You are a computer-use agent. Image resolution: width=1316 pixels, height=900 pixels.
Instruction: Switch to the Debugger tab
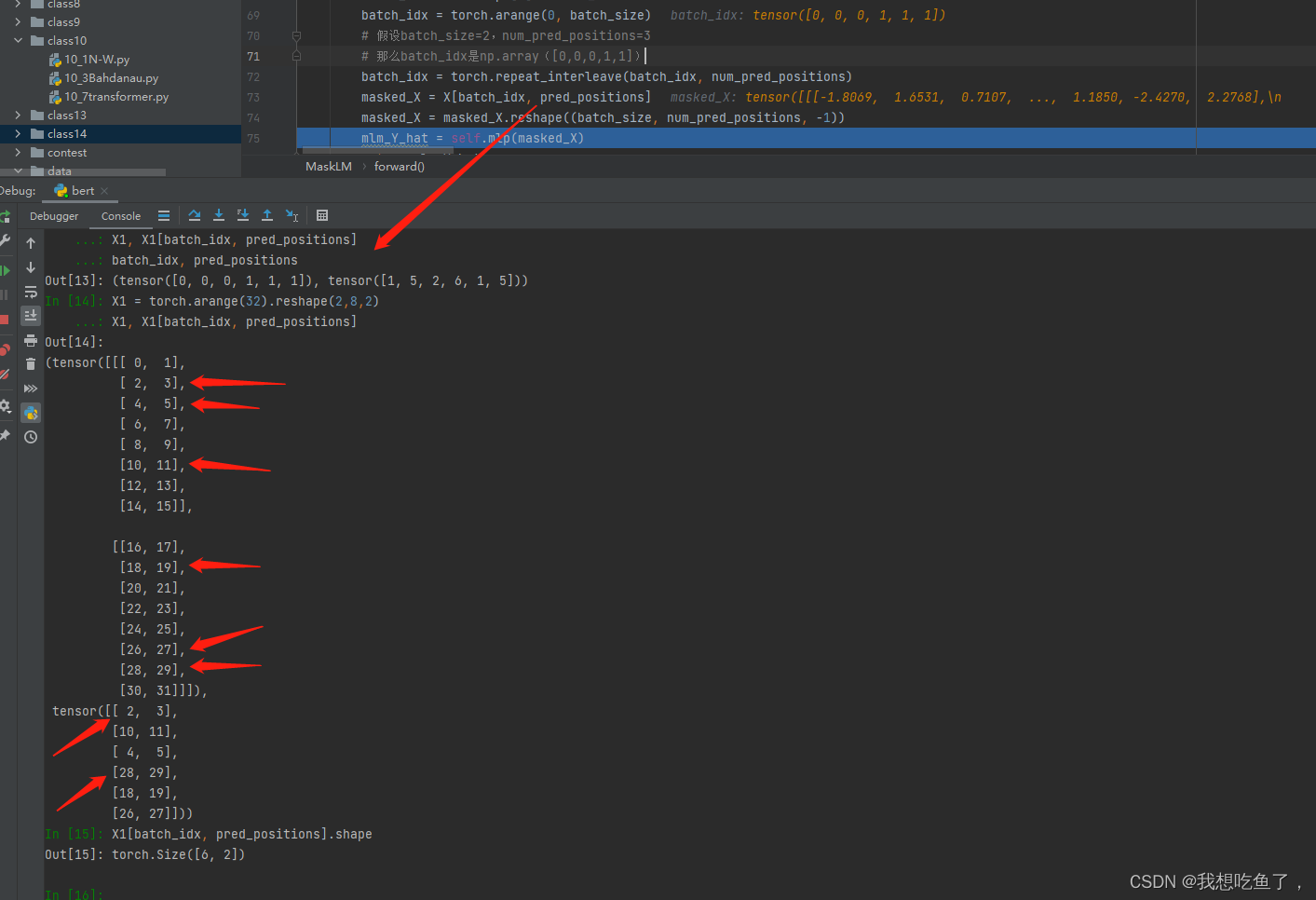54,216
